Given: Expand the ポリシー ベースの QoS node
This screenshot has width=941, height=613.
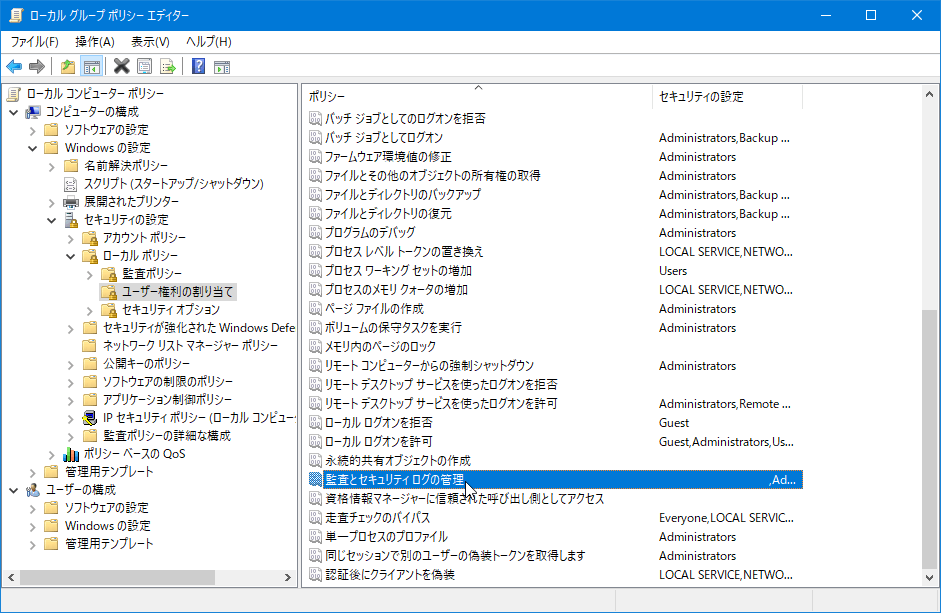Looking at the screenshot, I should coord(52,453).
